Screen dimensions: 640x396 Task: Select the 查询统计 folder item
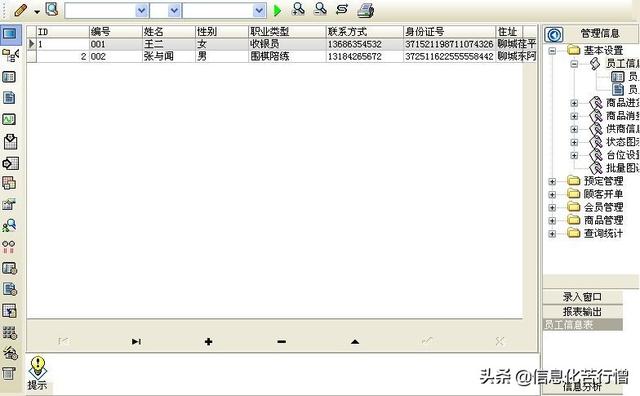[603, 233]
